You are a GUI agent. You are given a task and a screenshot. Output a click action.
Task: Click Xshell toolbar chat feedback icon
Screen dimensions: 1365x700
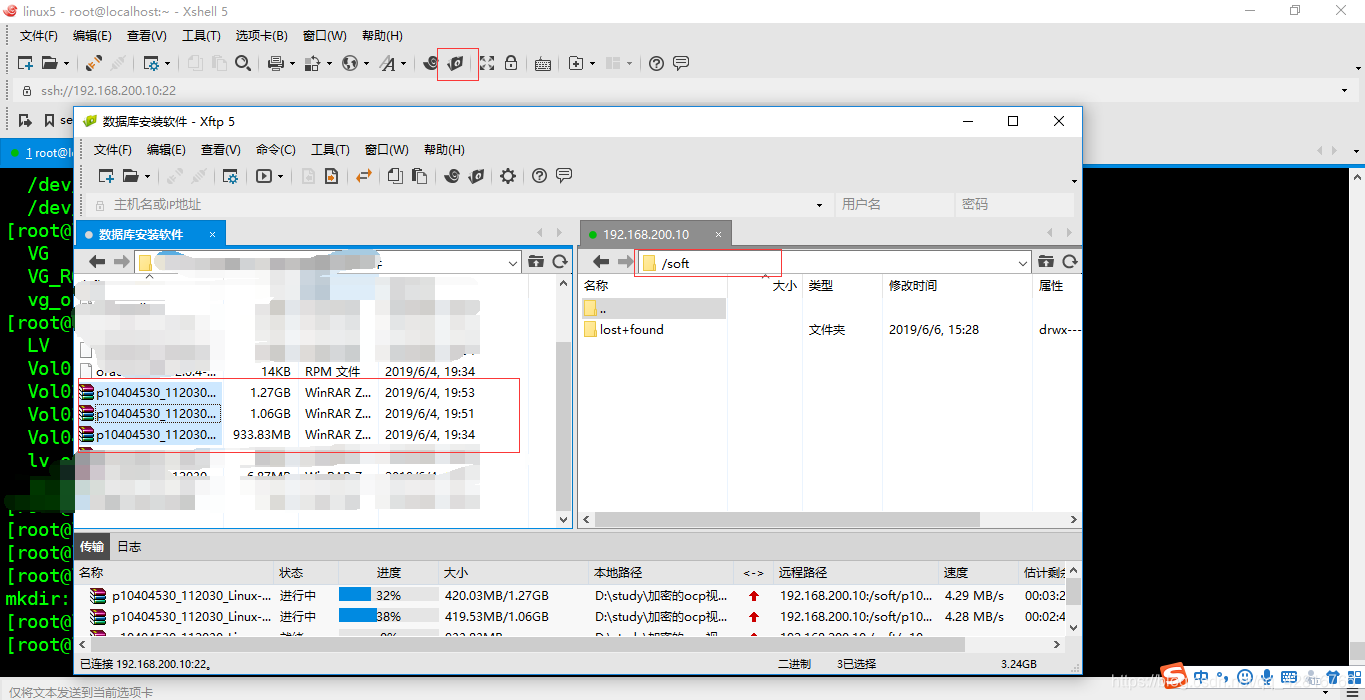click(x=681, y=63)
